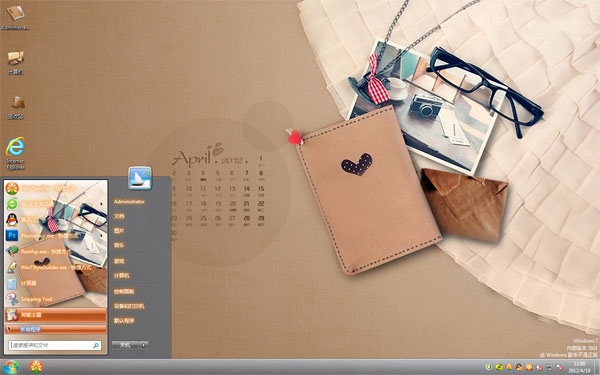Open 音乐 in the Start menu
Image resolution: width=600 pixels, height=375 pixels.
coord(119,246)
